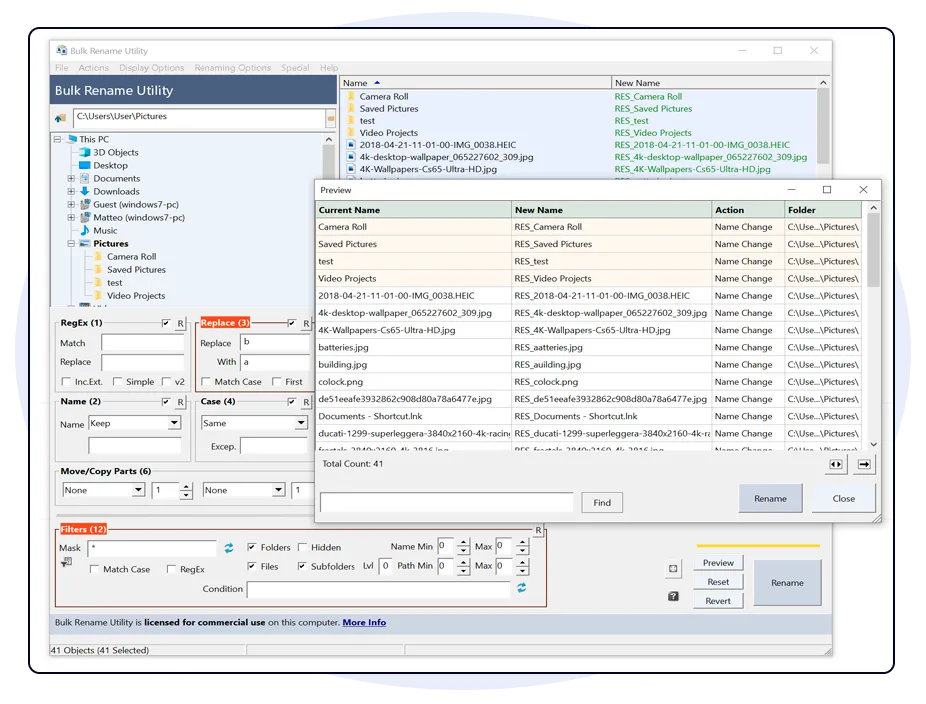Click the R reset icon in Replace section
This screenshot has width=926, height=704.
(306, 323)
